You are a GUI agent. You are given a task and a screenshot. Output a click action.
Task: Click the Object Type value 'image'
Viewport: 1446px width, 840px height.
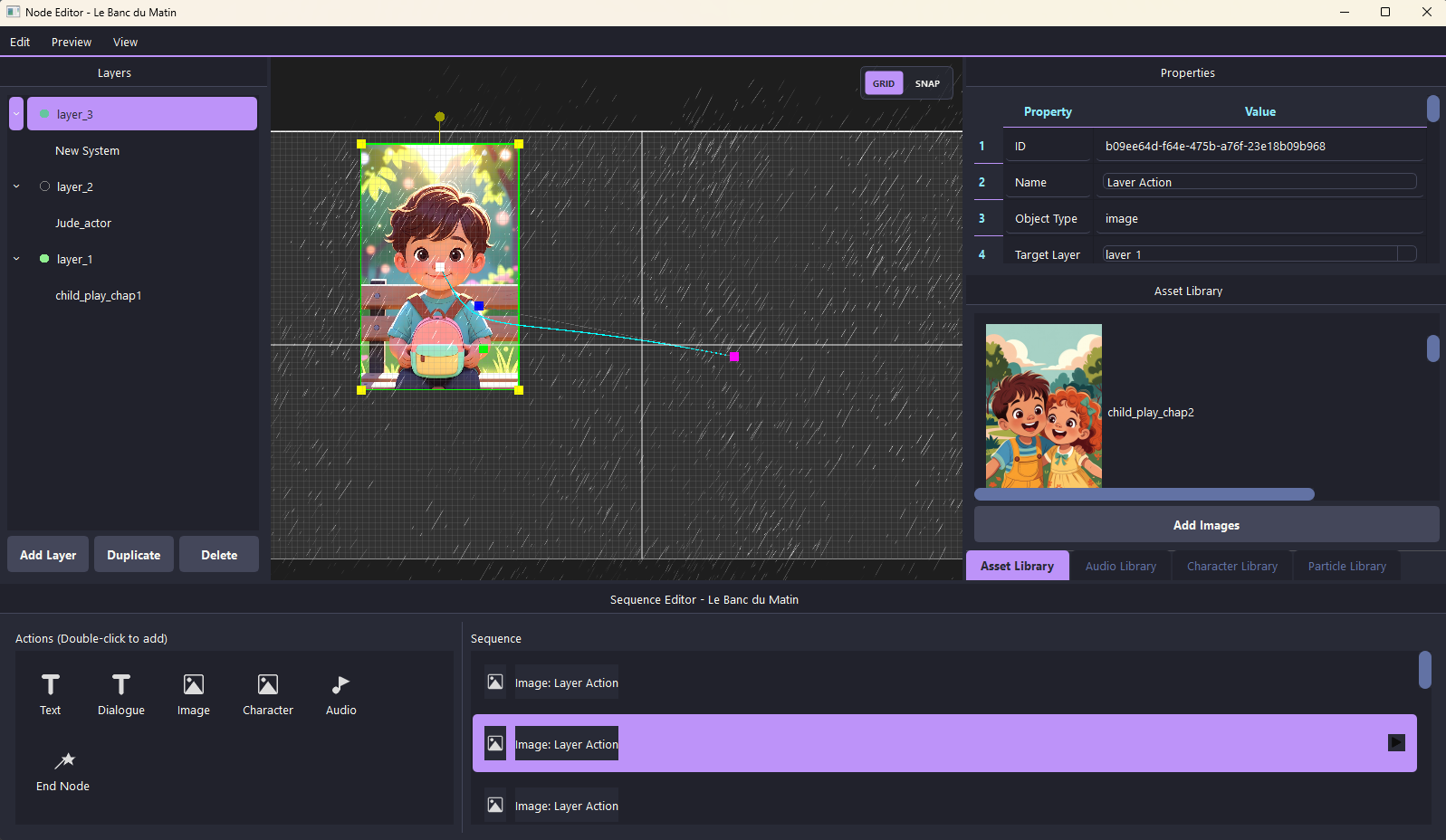point(1122,218)
